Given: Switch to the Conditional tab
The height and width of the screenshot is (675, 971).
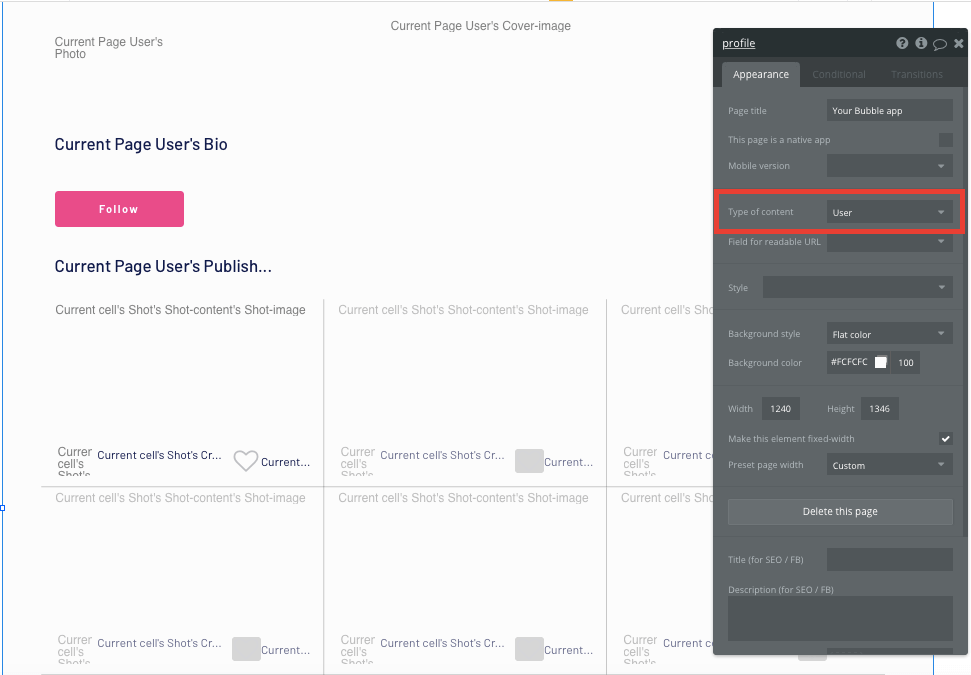Looking at the screenshot, I should coord(839,73).
